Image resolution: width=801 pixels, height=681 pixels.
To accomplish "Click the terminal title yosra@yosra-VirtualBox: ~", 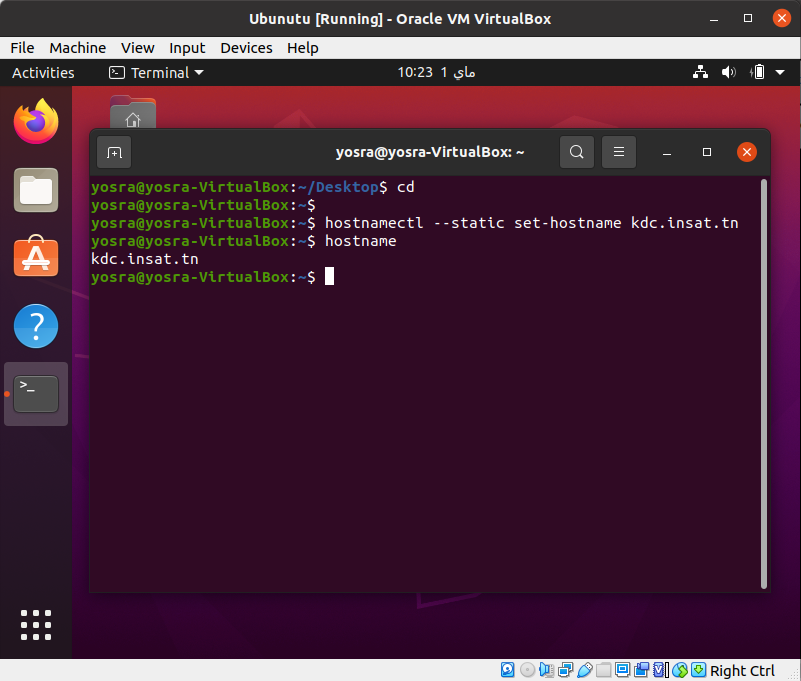I will pos(430,152).
